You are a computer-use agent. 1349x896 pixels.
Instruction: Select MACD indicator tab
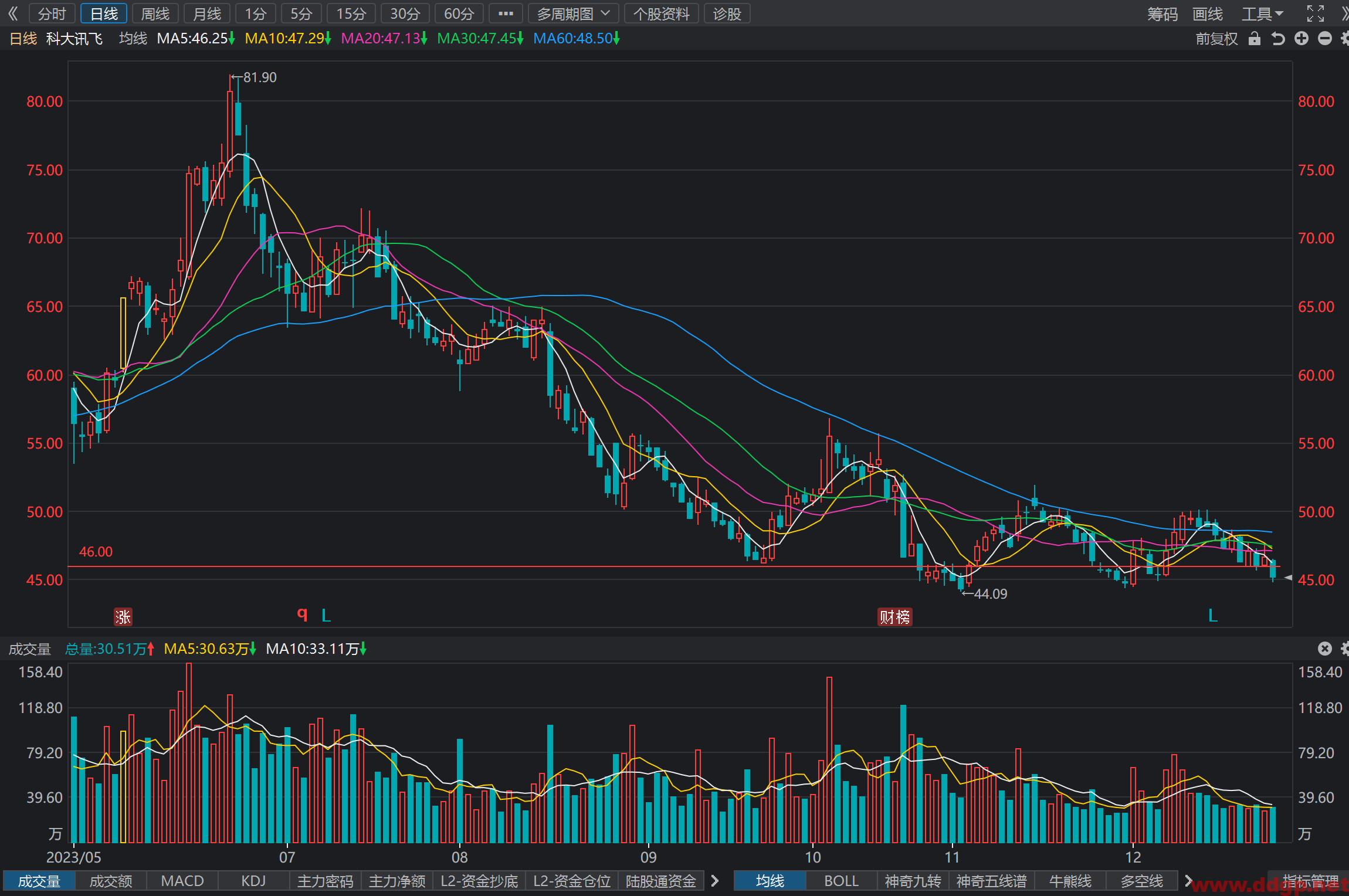click(x=182, y=881)
